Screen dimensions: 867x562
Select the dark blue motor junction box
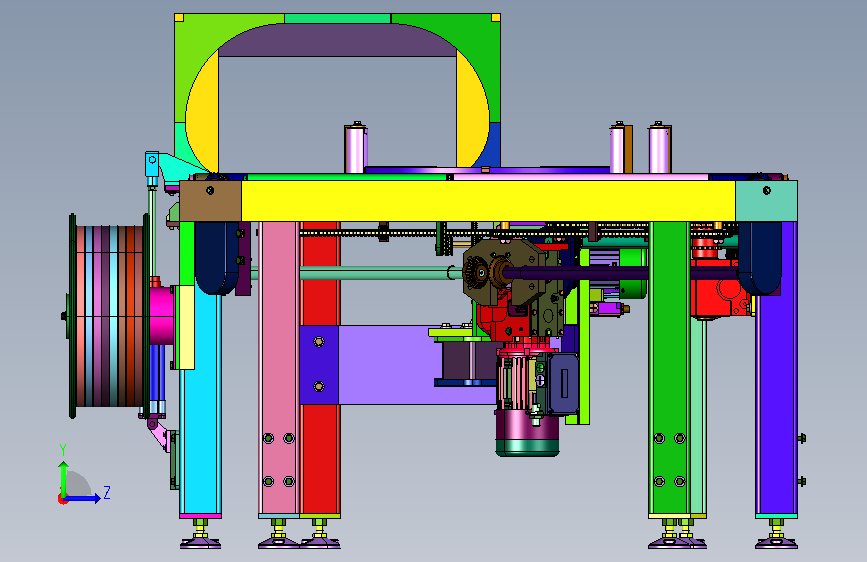(x=563, y=383)
